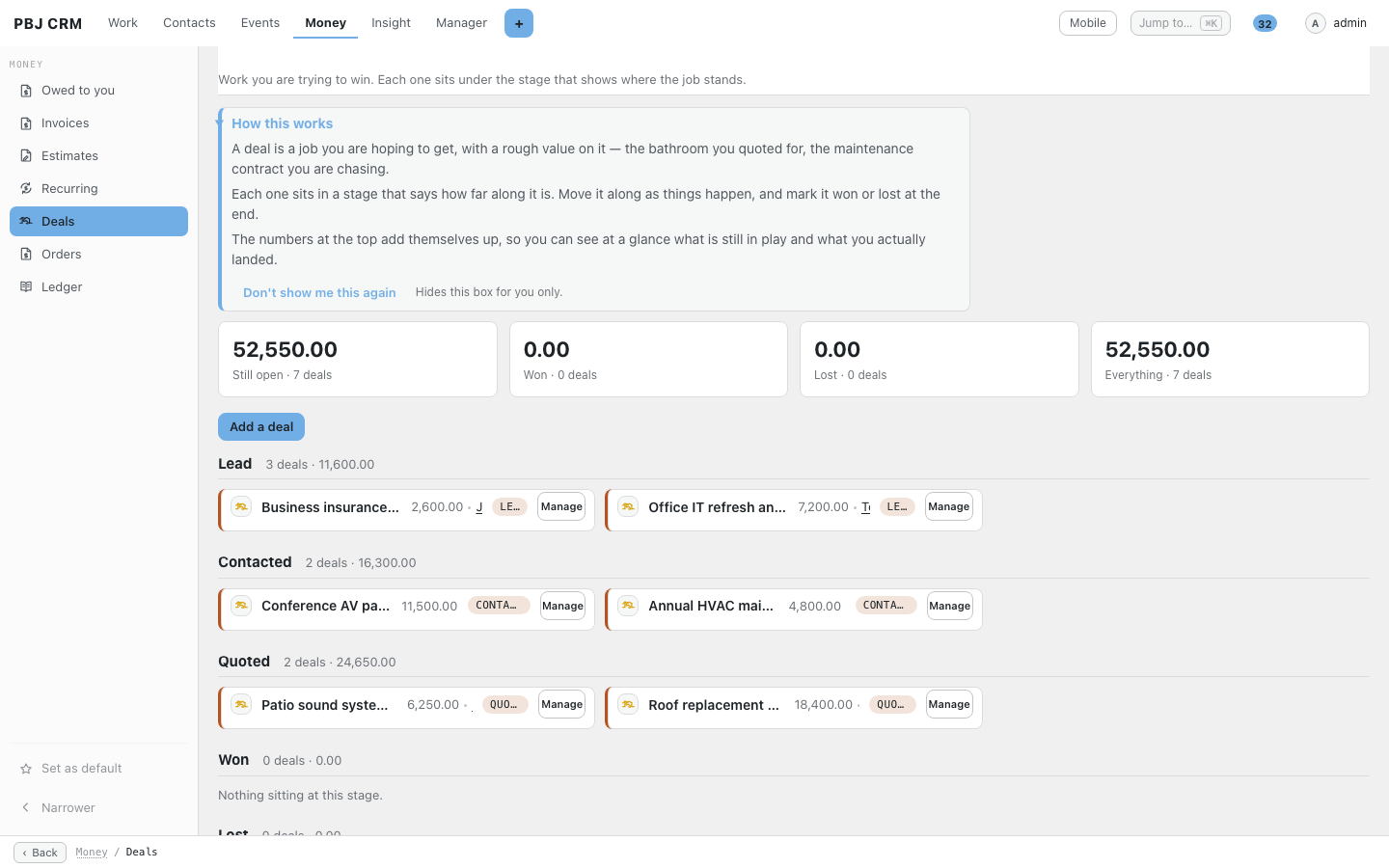This screenshot has width=1389, height=868.
Task: Click the Still open 7 deals card
Action: 358,360
